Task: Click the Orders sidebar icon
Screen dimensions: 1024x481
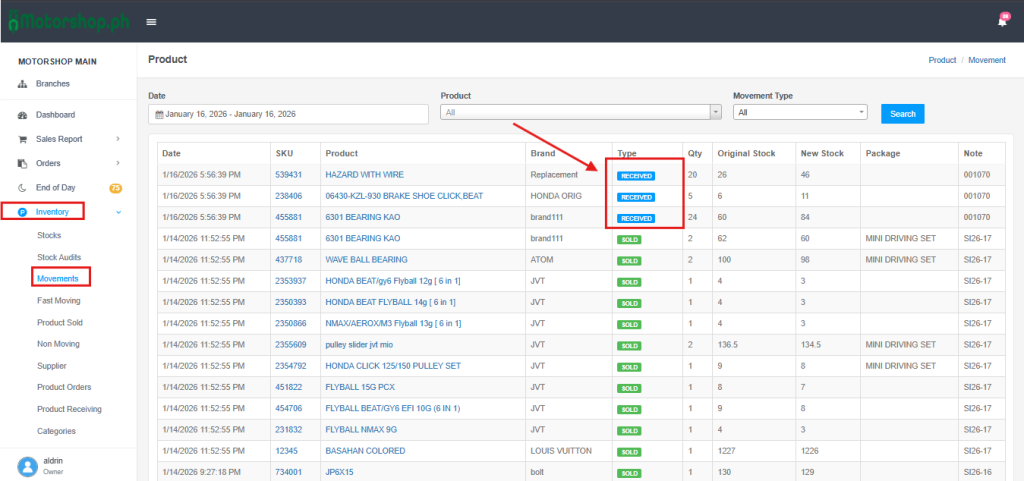Action: [x=23, y=163]
